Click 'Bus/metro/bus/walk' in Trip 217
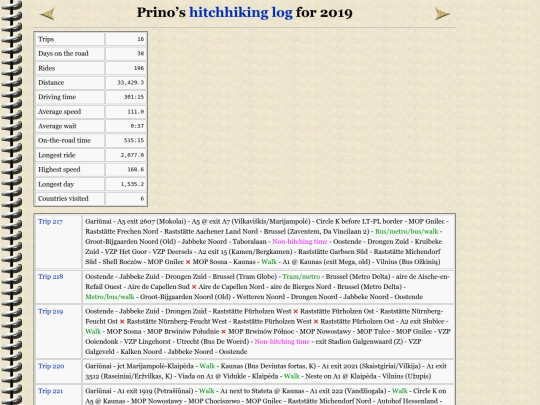This screenshot has height=405, width=540. click(406, 231)
